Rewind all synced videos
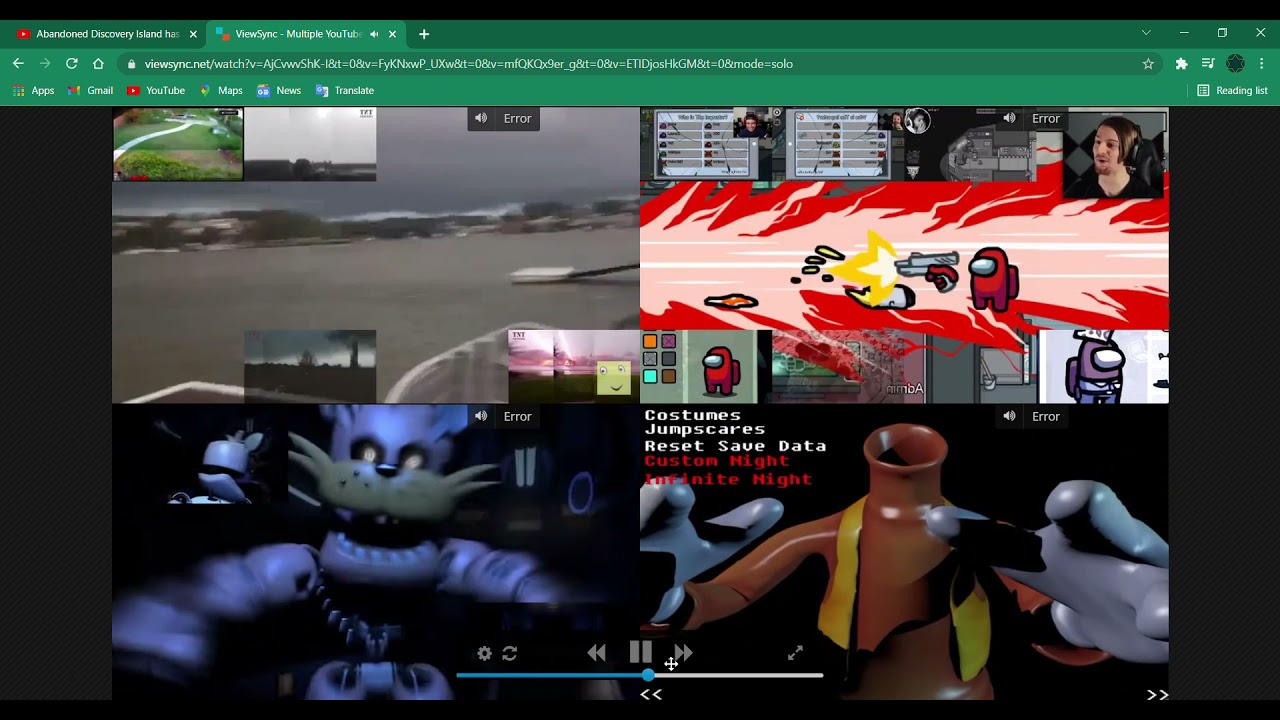 coord(596,653)
